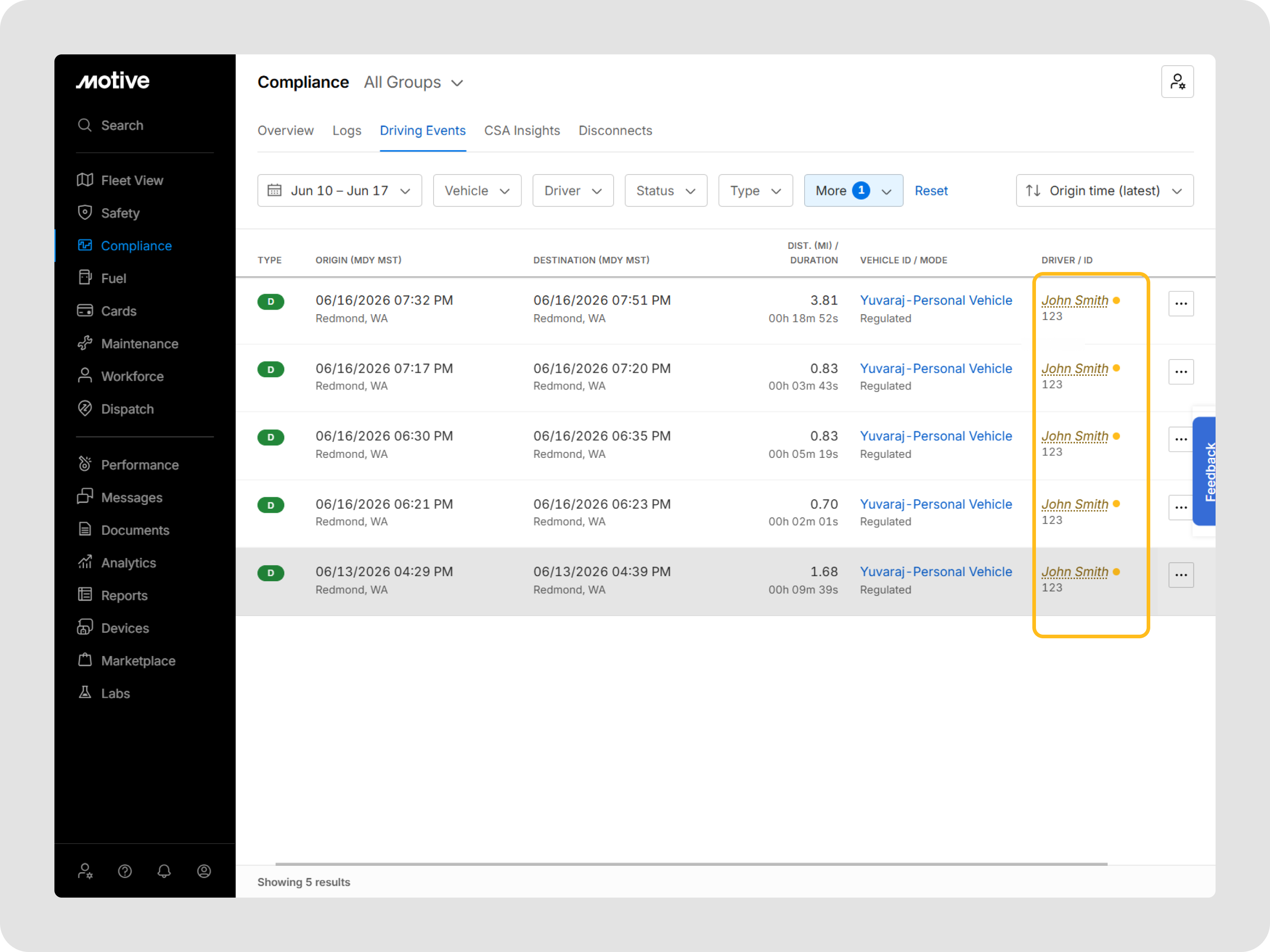Open Yuvaraj-Personal Vehicle link in first row

pyautogui.click(x=935, y=300)
